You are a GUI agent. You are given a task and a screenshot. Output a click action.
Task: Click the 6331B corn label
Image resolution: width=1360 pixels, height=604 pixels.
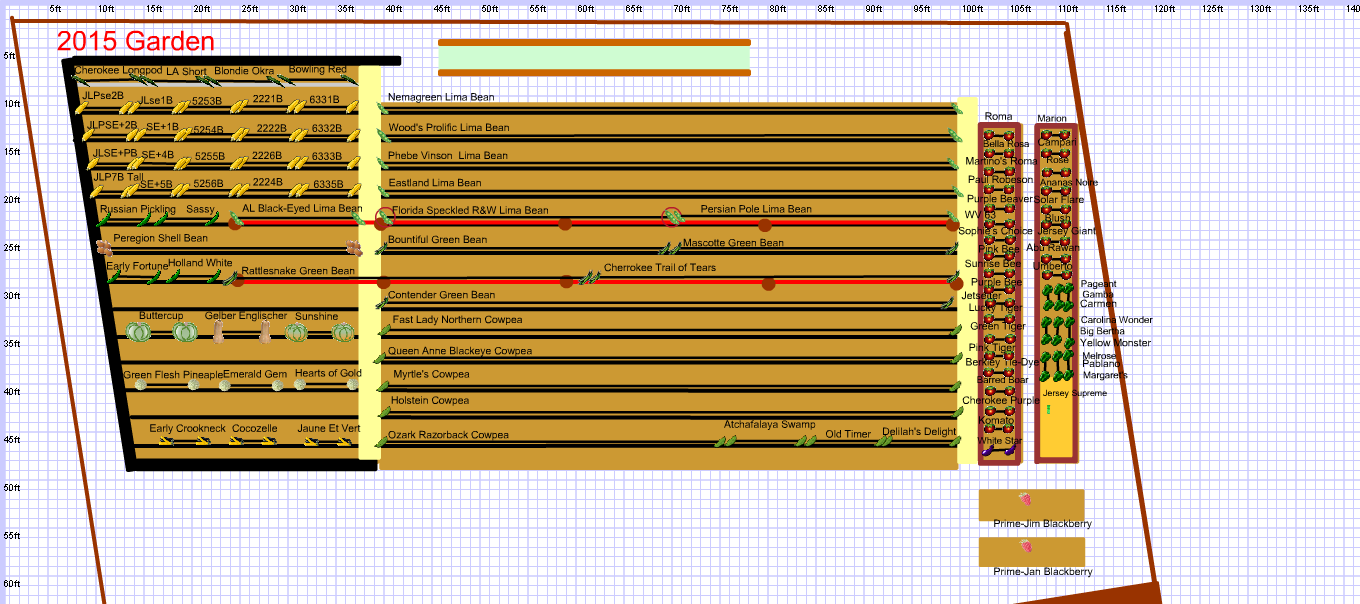[x=325, y=99]
